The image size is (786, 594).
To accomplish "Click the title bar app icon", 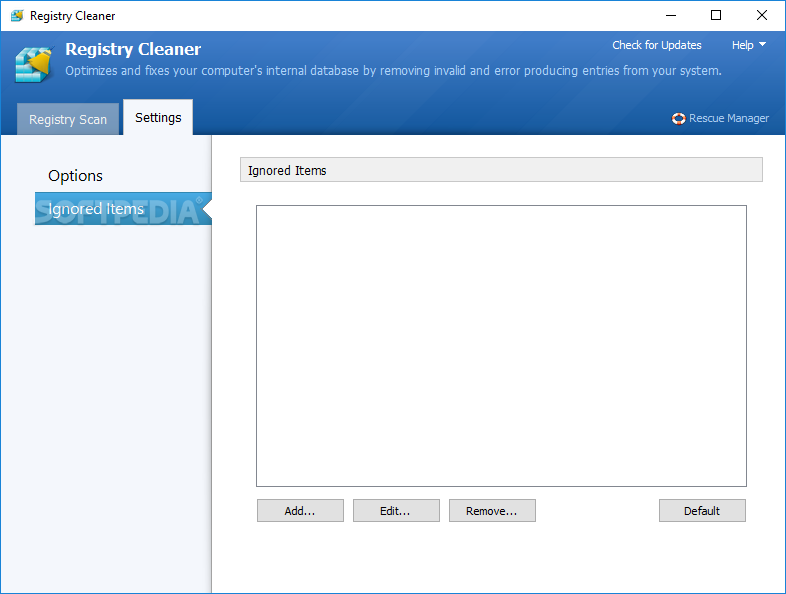I will point(17,16).
